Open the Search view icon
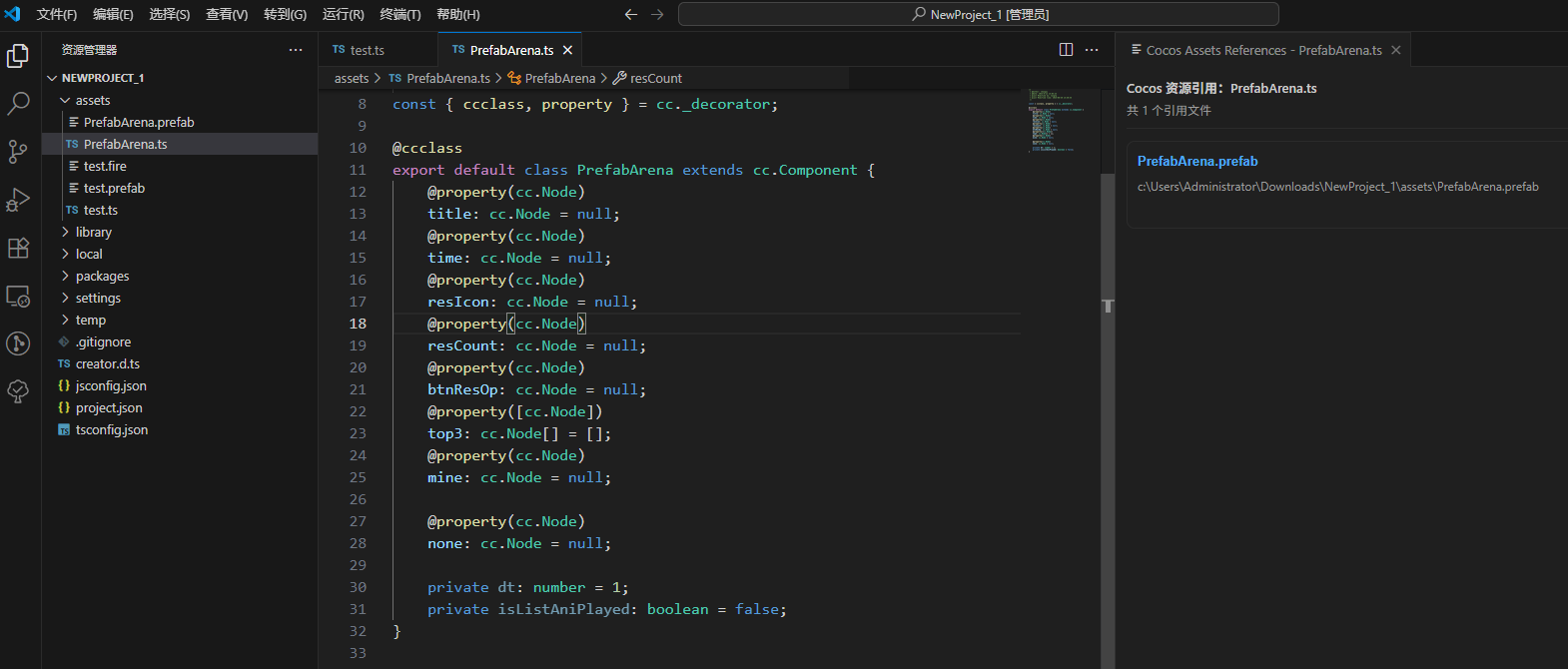Viewport: 1568px width, 669px height. point(18,103)
